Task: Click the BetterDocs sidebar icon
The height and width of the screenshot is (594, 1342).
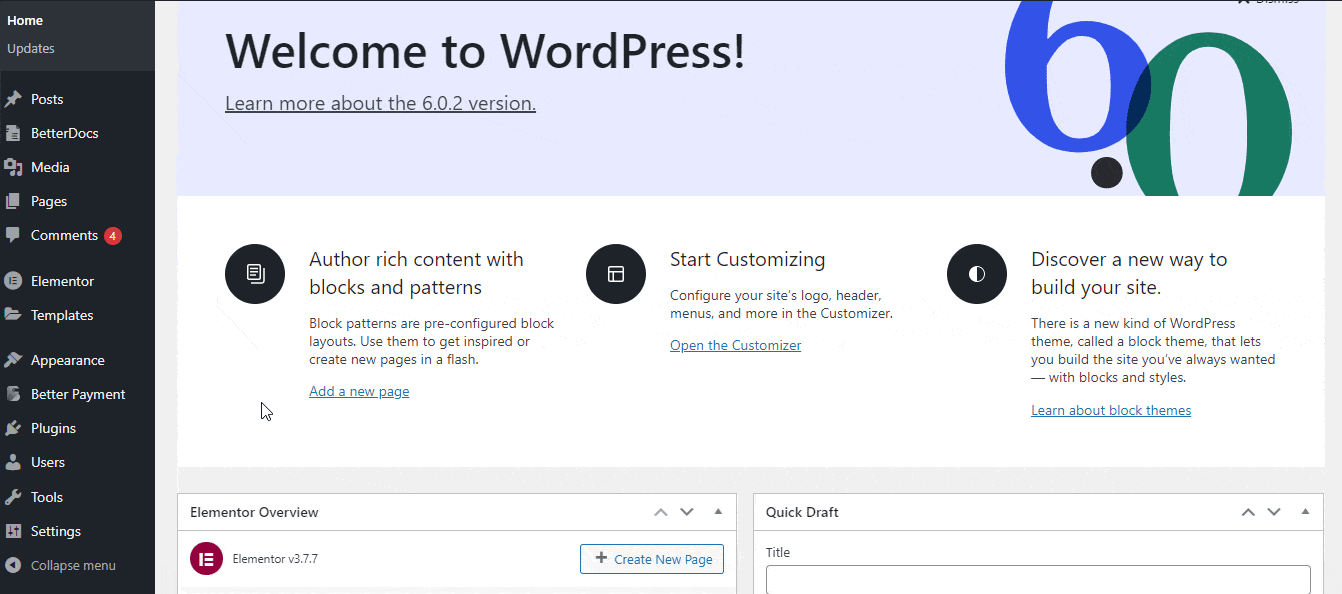Action: [x=13, y=133]
